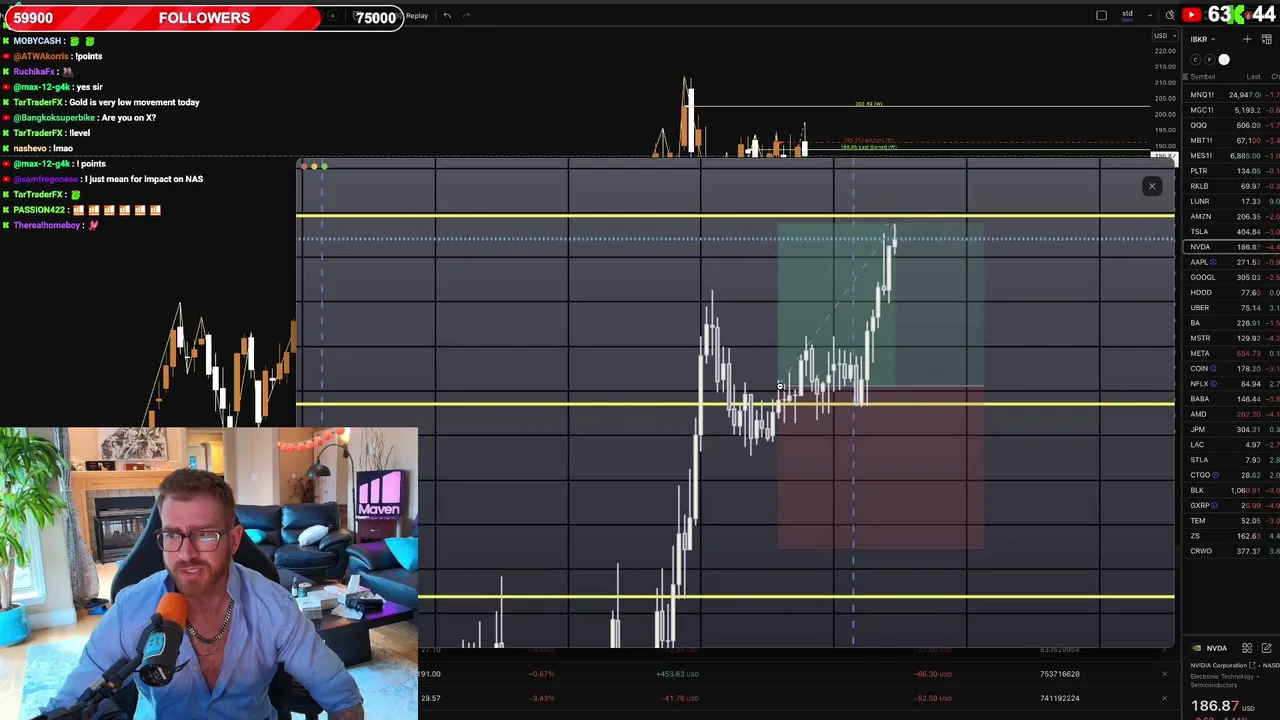Select the MNQ1! row in the watchlist

[1232, 95]
